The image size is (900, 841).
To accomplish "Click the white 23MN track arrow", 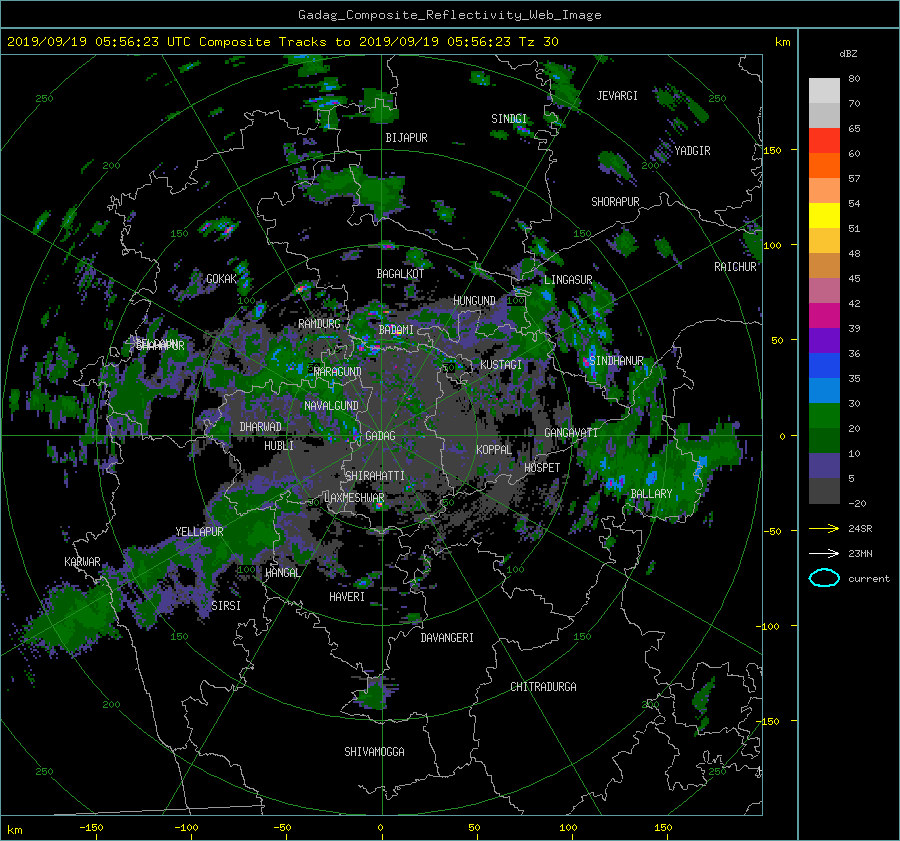I will click(824, 553).
